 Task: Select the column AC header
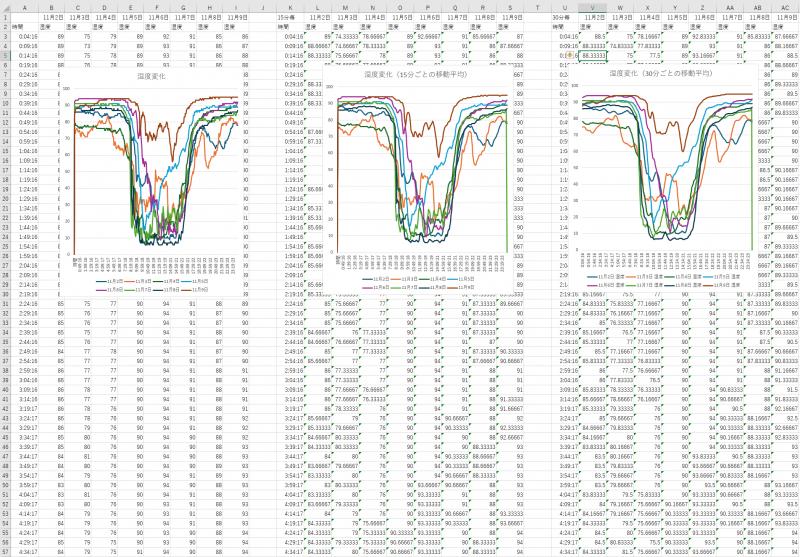(x=784, y=5)
